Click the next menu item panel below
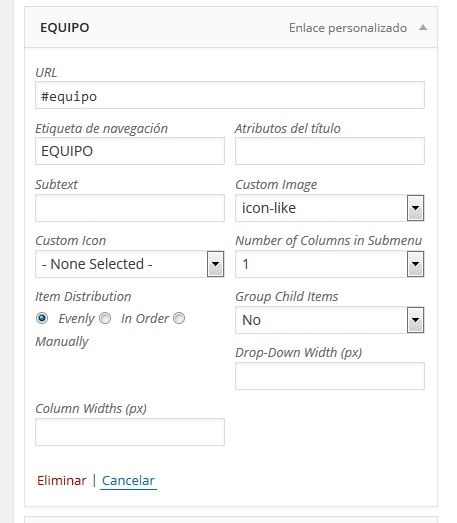The height and width of the screenshot is (523, 457). [231, 520]
